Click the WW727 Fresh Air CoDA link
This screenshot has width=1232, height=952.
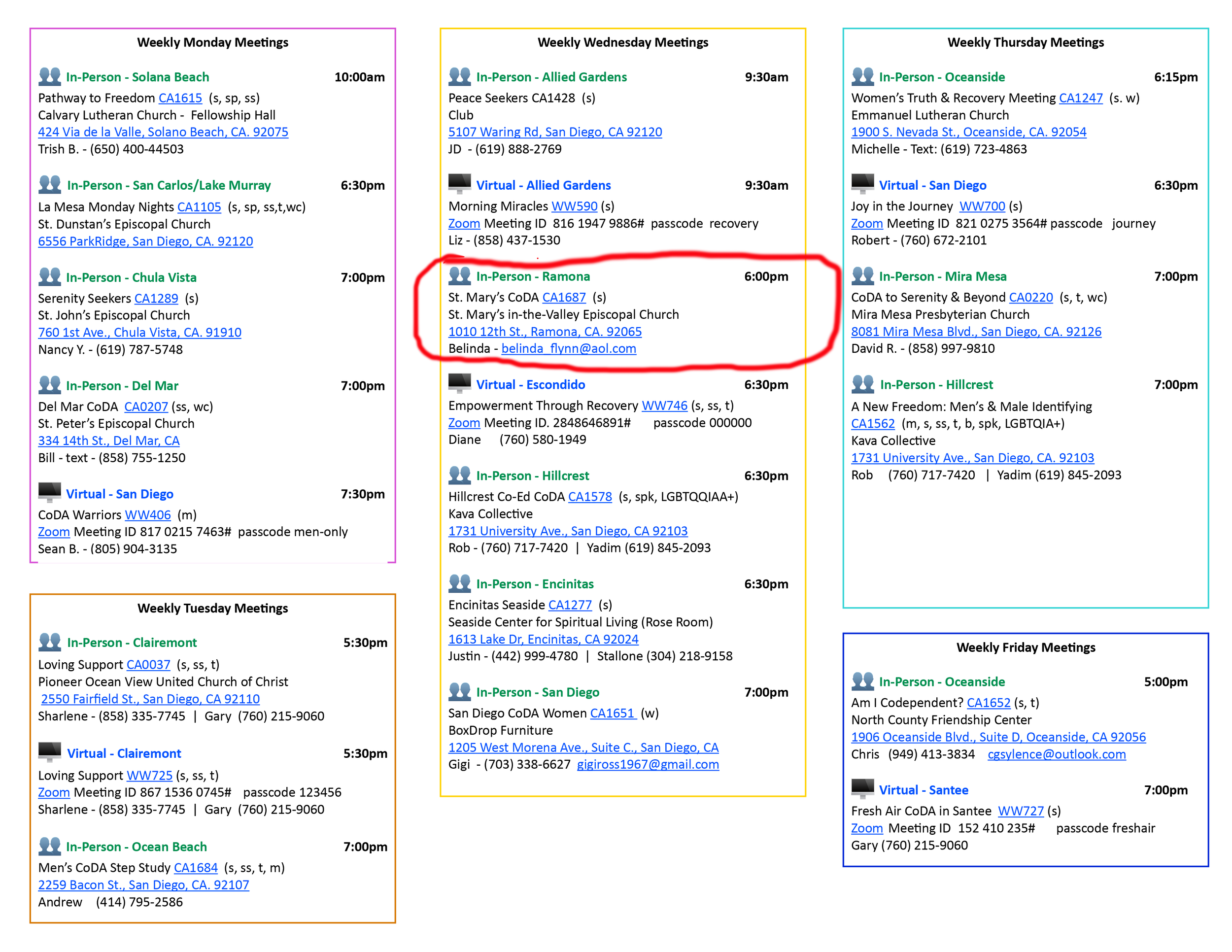pos(1020,811)
